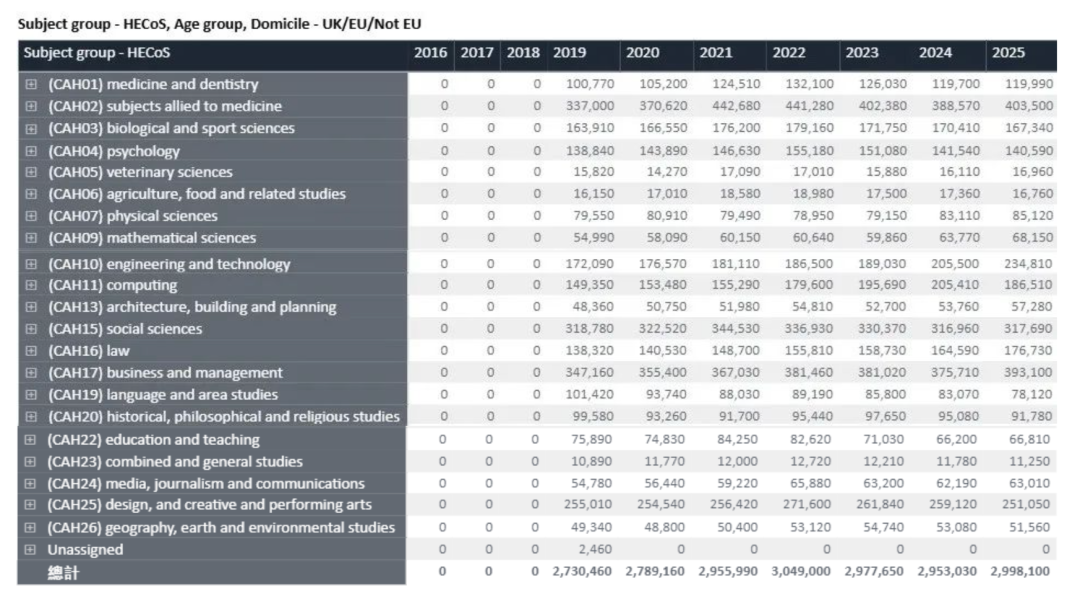Expand the (CAH16) law row
Image resolution: width=1080 pixels, height=602 pixels.
click(x=31, y=351)
